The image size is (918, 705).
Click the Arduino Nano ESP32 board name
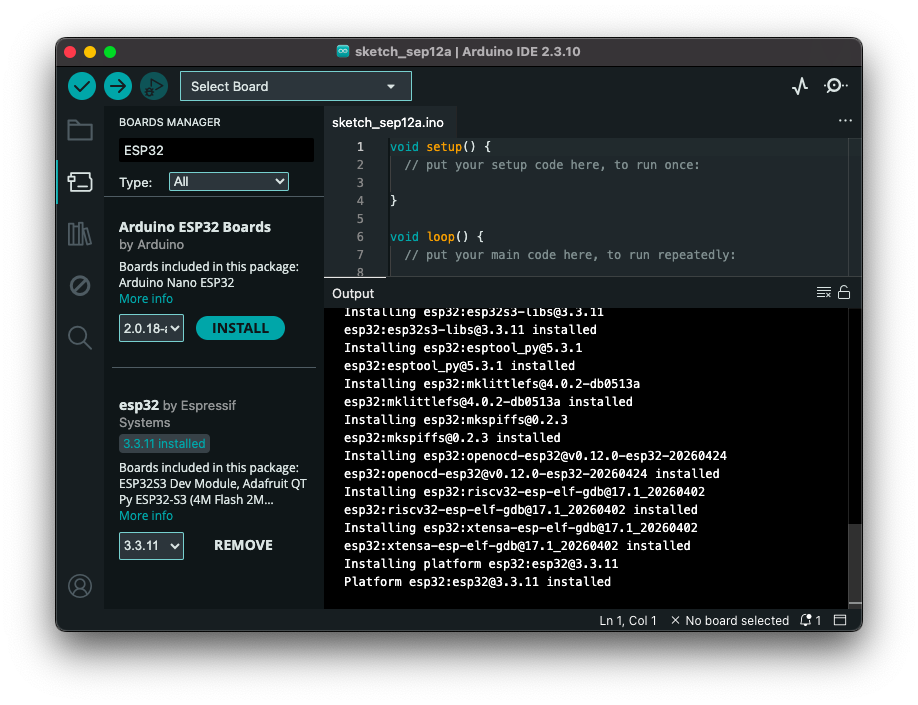(x=176, y=283)
